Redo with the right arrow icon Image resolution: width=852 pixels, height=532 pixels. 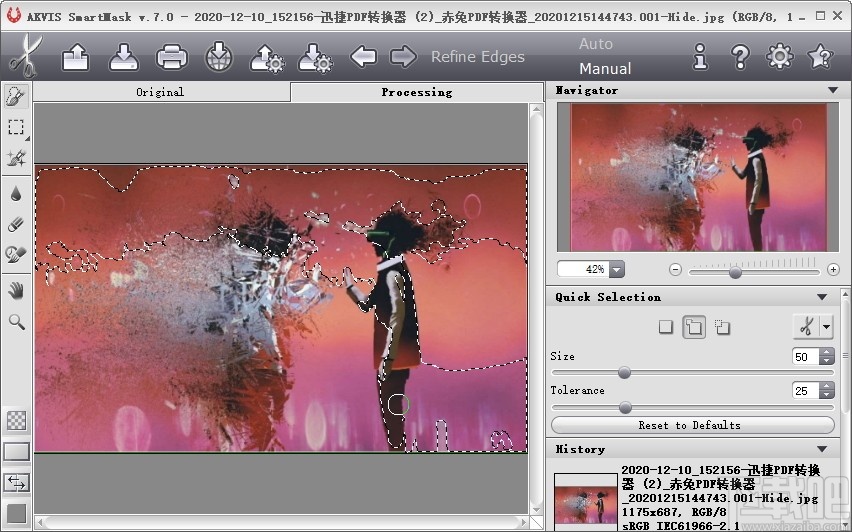(x=404, y=57)
